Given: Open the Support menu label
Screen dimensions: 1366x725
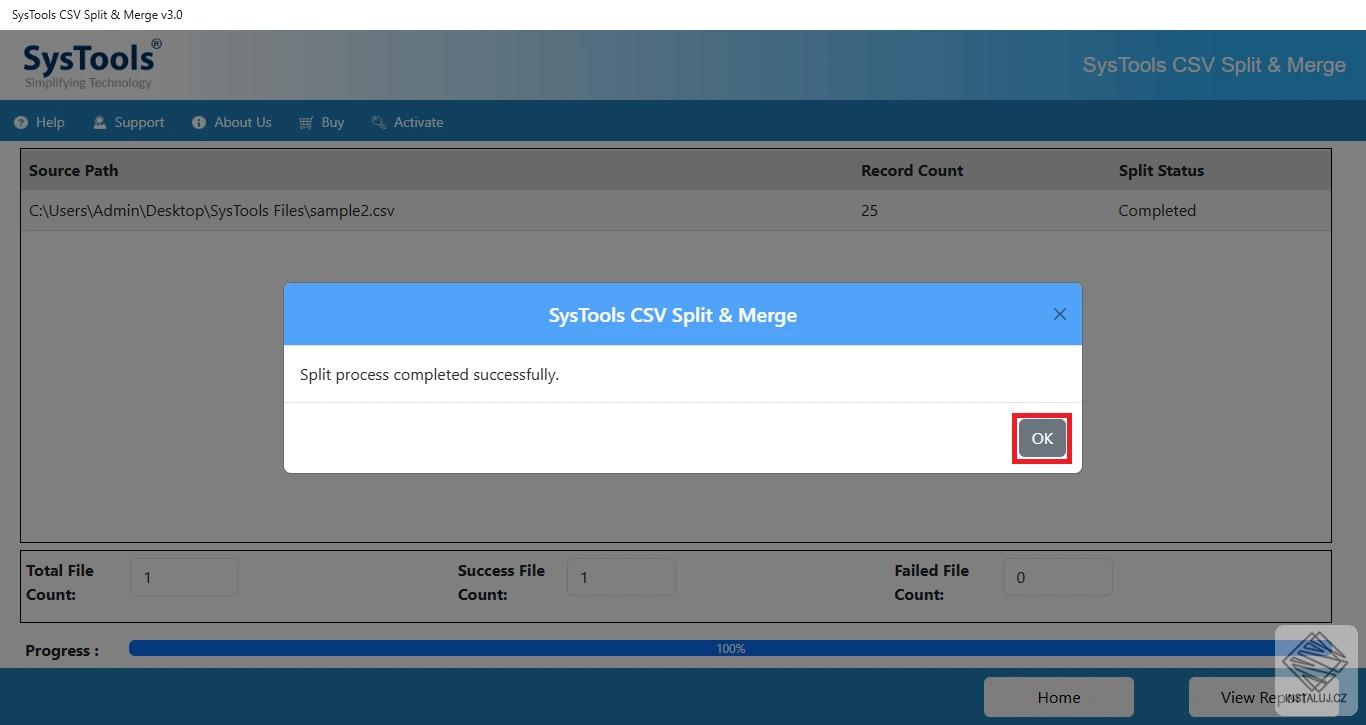Looking at the screenshot, I should tap(139, 122).
